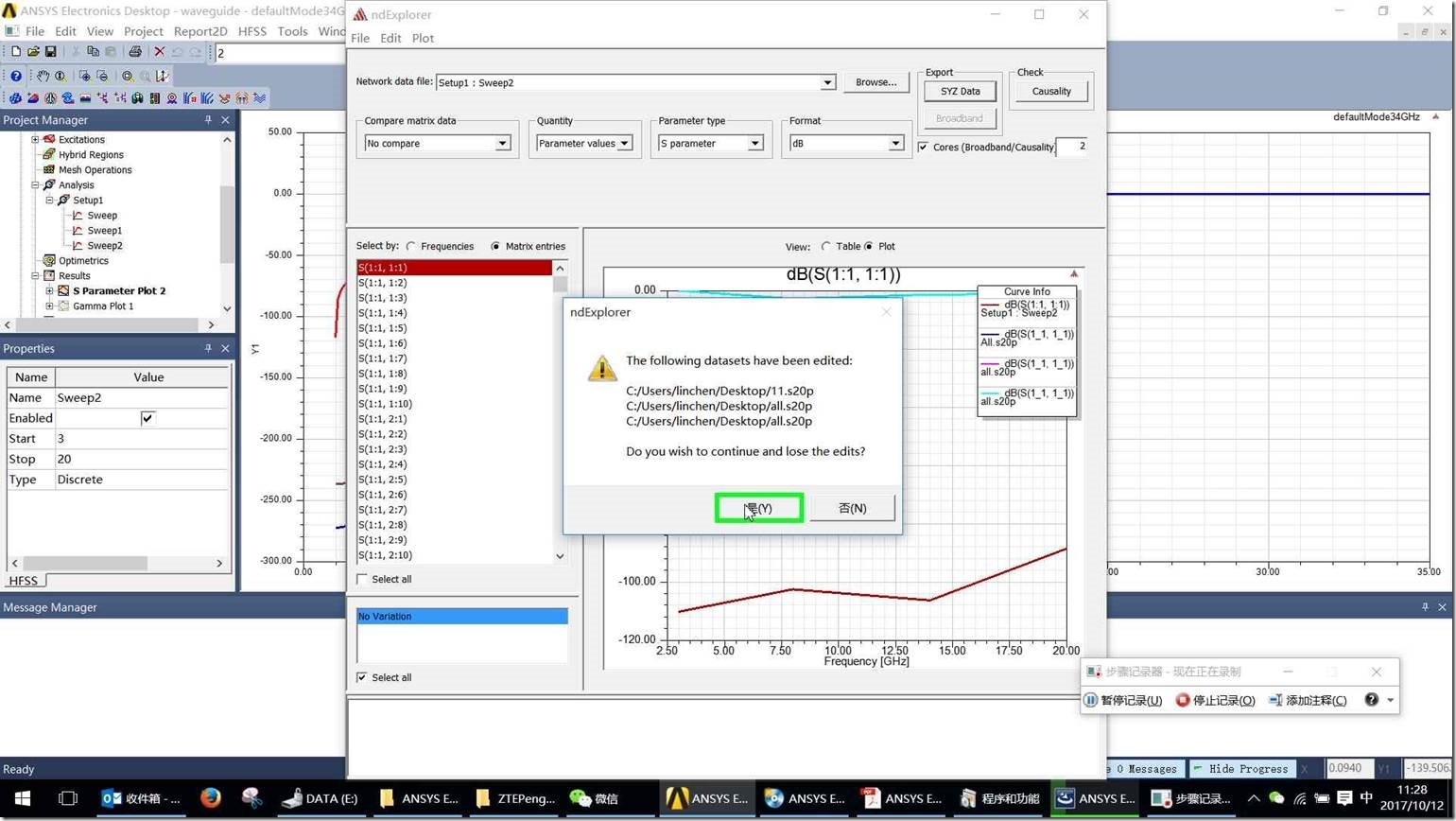The image size is (1456, 821).
Task: Pin the Project Manager panel
Action: (x=208, y=120)
